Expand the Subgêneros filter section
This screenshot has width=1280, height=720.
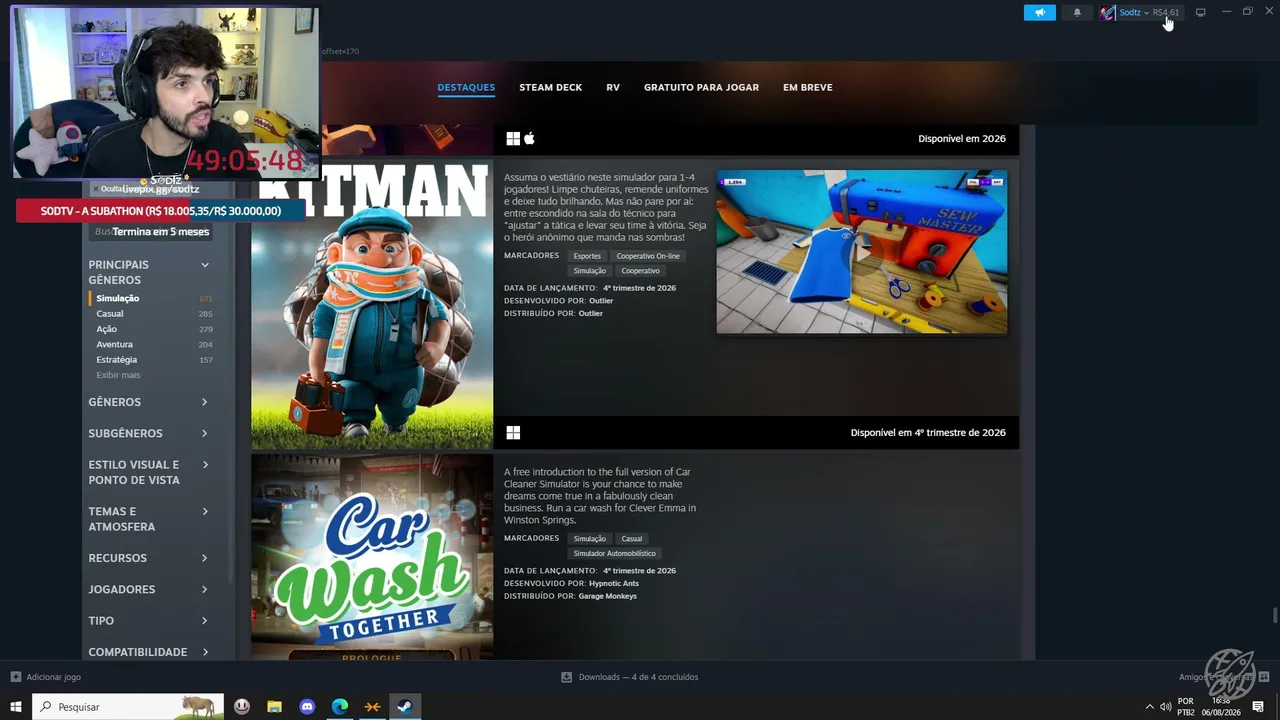pos(148,433)
